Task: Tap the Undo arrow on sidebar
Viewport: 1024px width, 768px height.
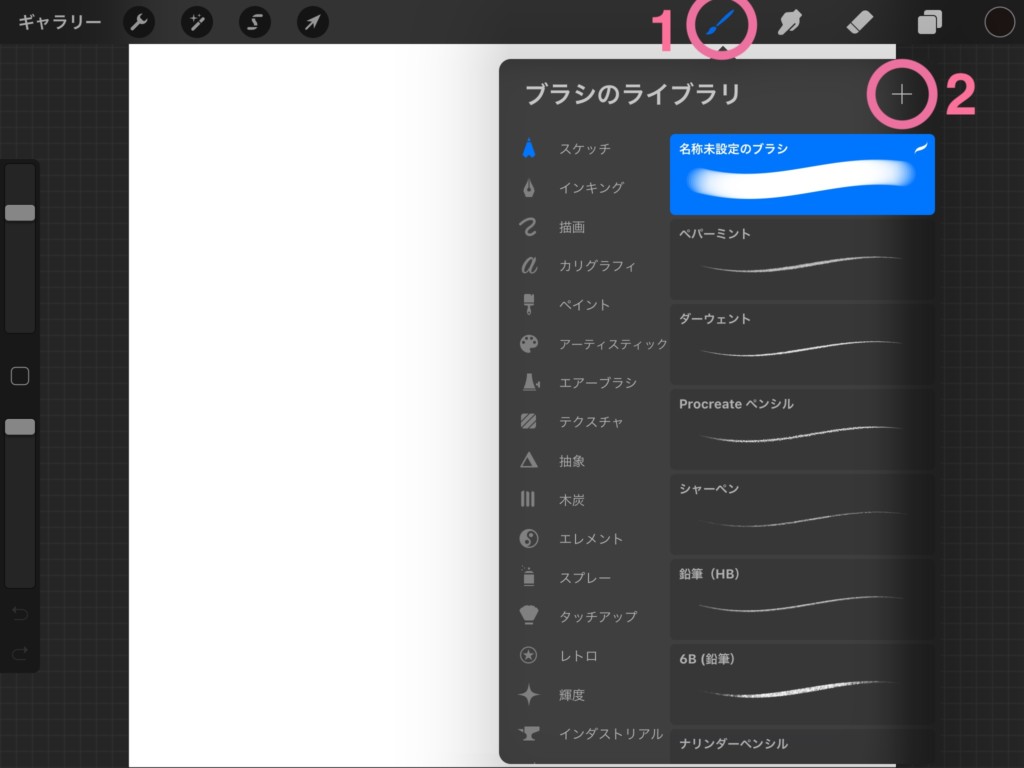Action: coord(20,613)
